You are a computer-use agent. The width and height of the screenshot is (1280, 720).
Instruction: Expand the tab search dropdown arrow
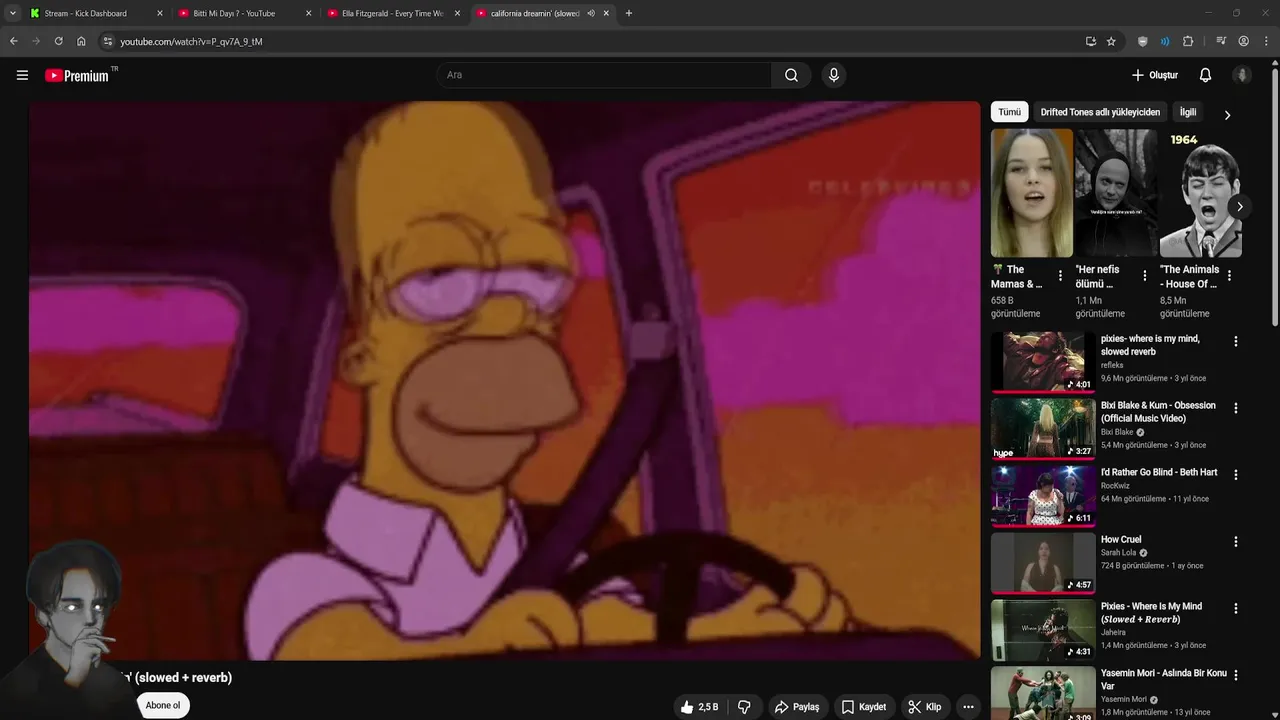coord(12,13)
